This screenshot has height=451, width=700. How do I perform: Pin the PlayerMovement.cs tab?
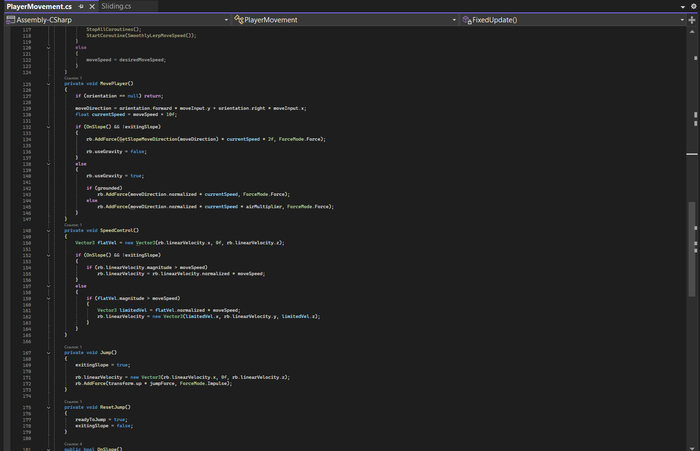(x=82, y=6)
